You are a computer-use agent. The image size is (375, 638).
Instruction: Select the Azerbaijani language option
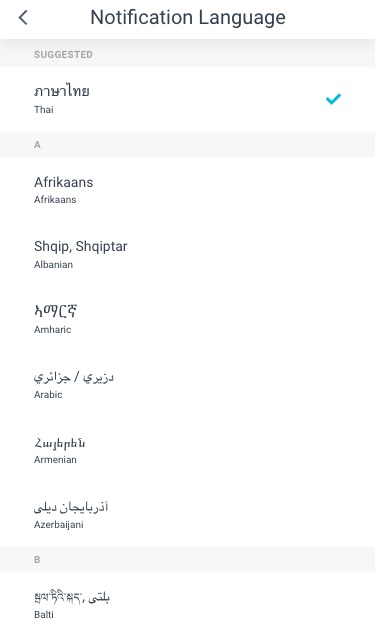188,515
